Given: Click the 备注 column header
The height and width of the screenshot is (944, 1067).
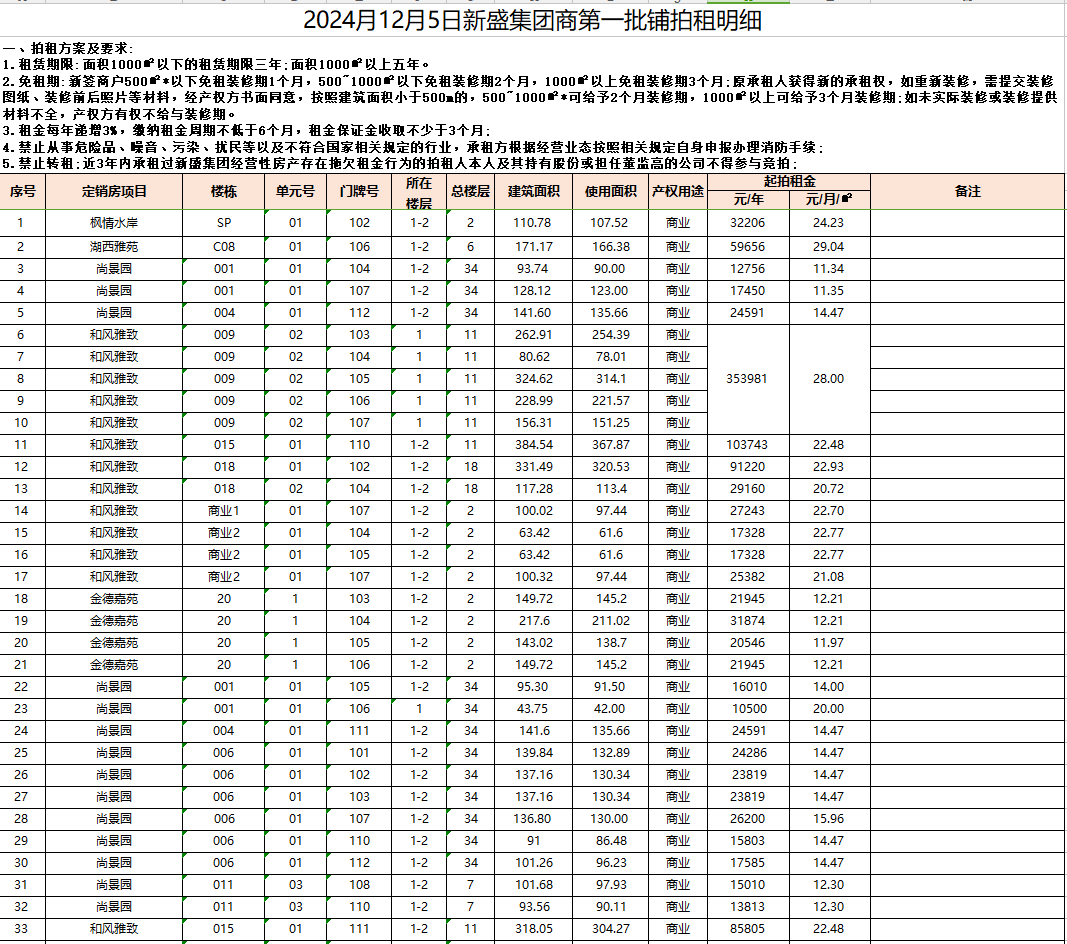Looking at the screenshot, I should coord(967,191).
